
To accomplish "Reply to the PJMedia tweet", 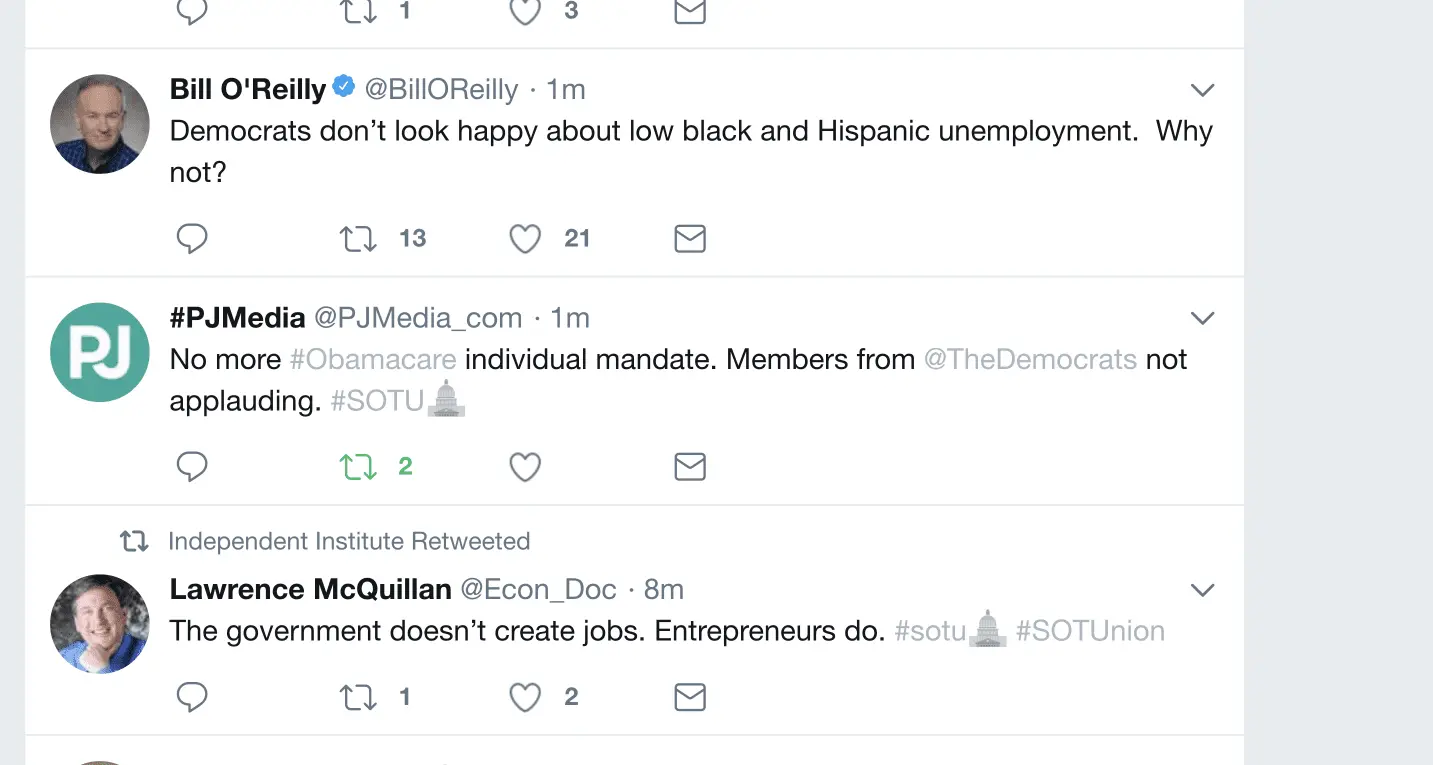I will click(192, 466).
